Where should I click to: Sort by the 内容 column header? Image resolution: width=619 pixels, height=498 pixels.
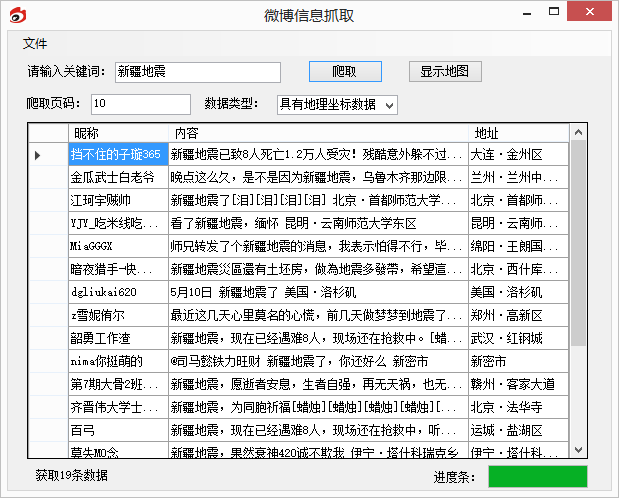point(318,133)
